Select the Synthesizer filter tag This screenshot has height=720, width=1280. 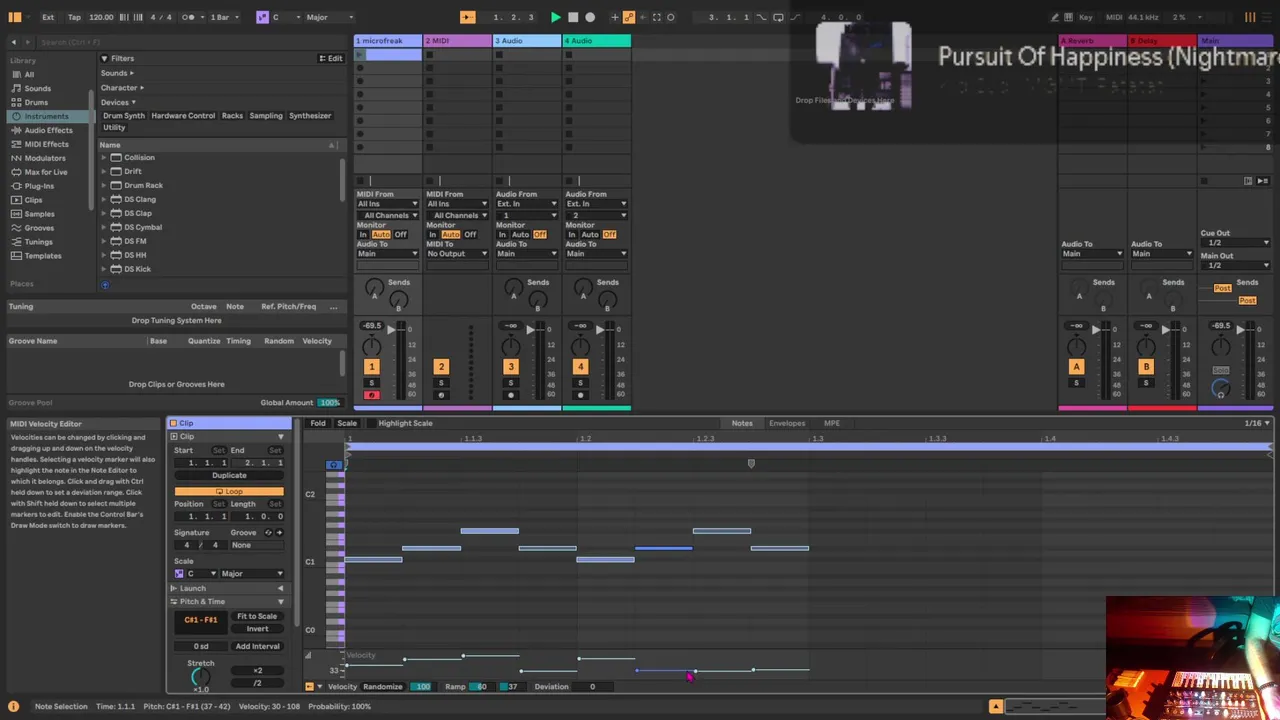310,115
